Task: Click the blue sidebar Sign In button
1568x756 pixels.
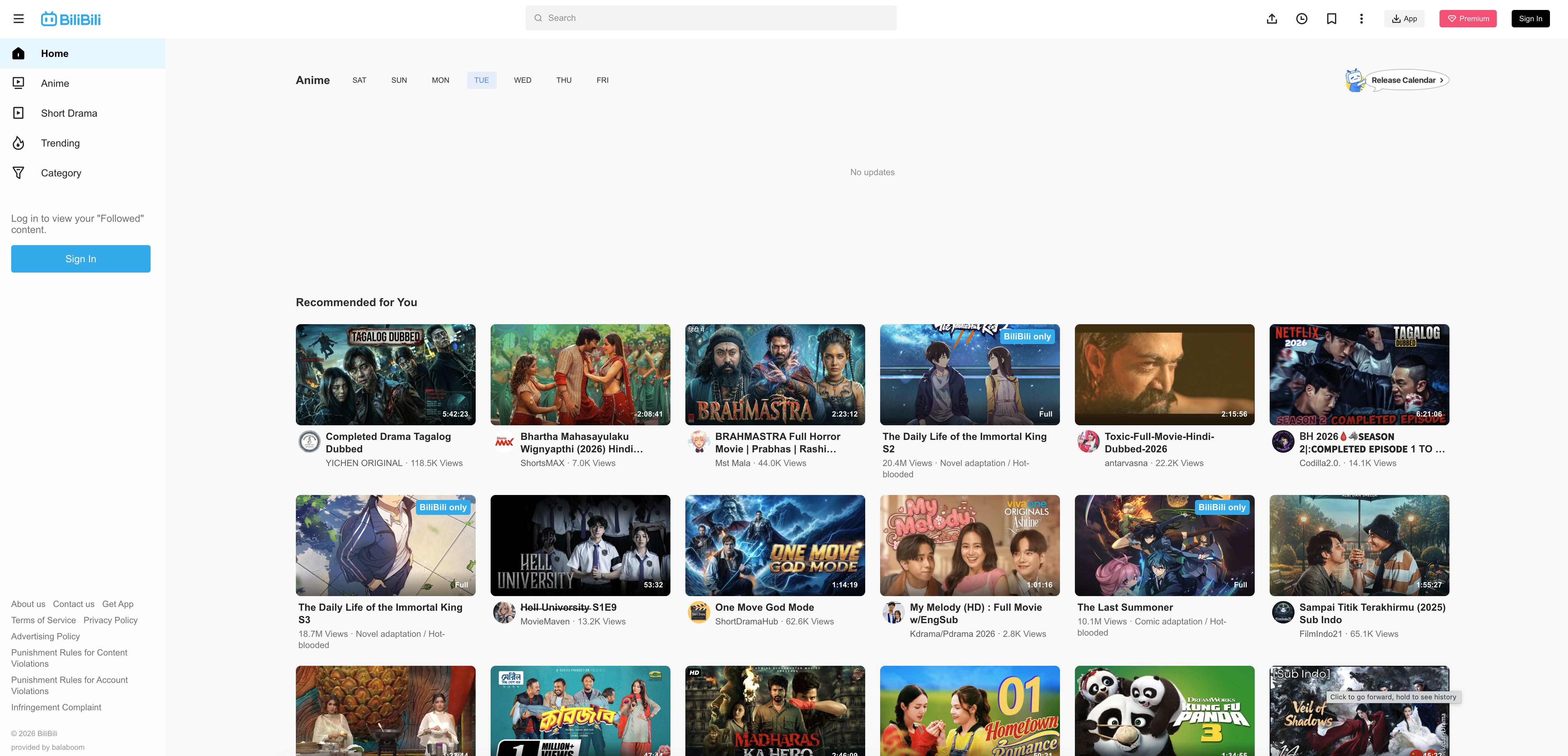Action: click(x=80, y=259)
